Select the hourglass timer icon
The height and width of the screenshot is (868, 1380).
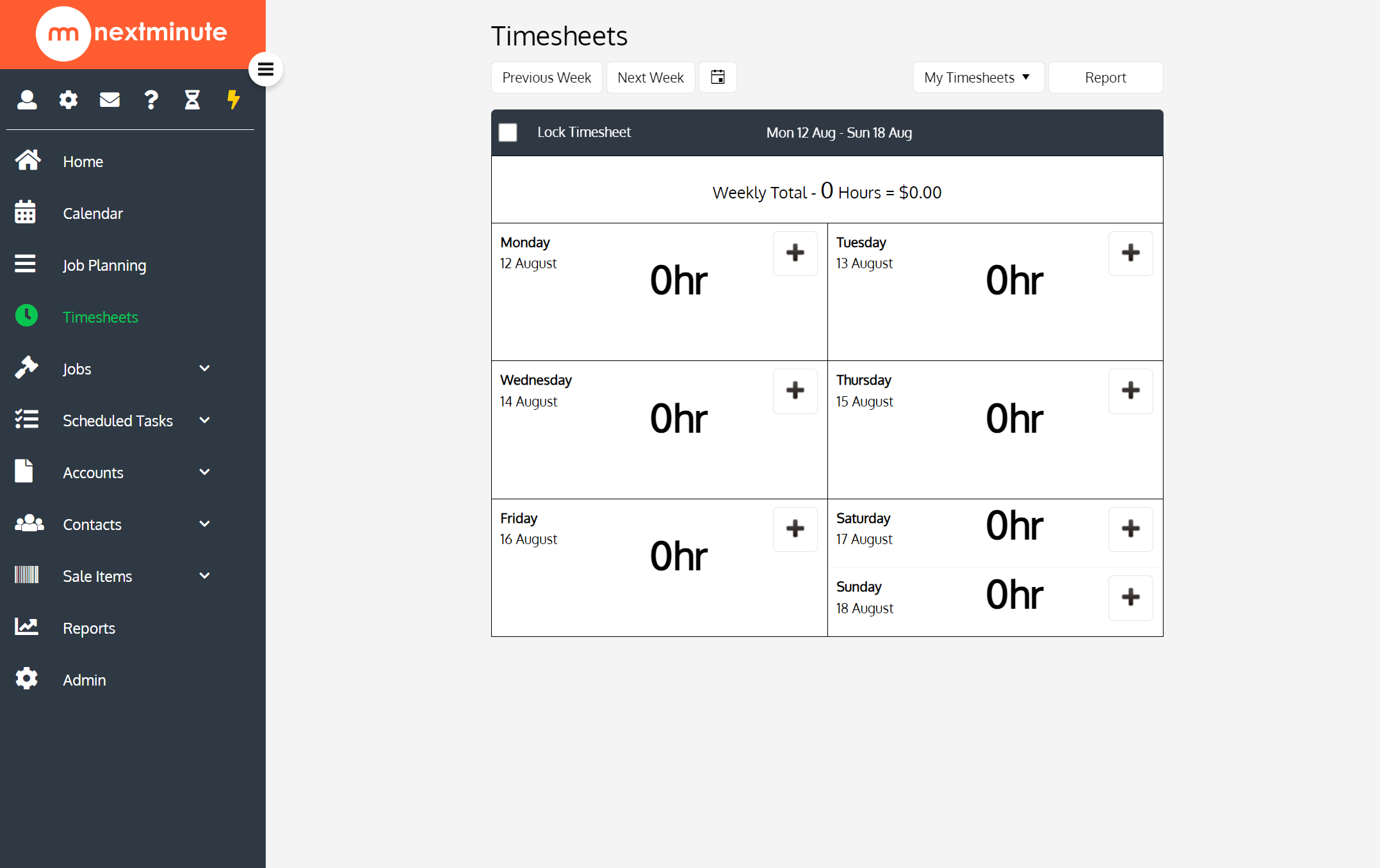192,99
